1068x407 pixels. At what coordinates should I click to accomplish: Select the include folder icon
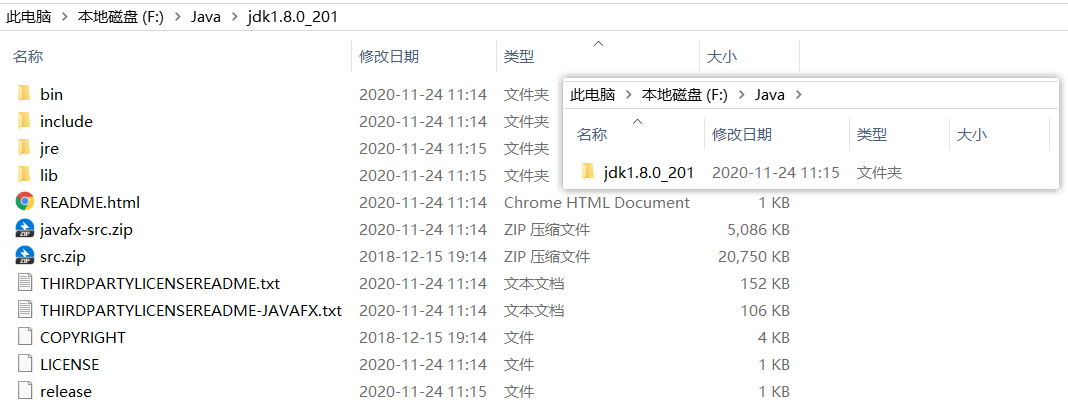25,121
